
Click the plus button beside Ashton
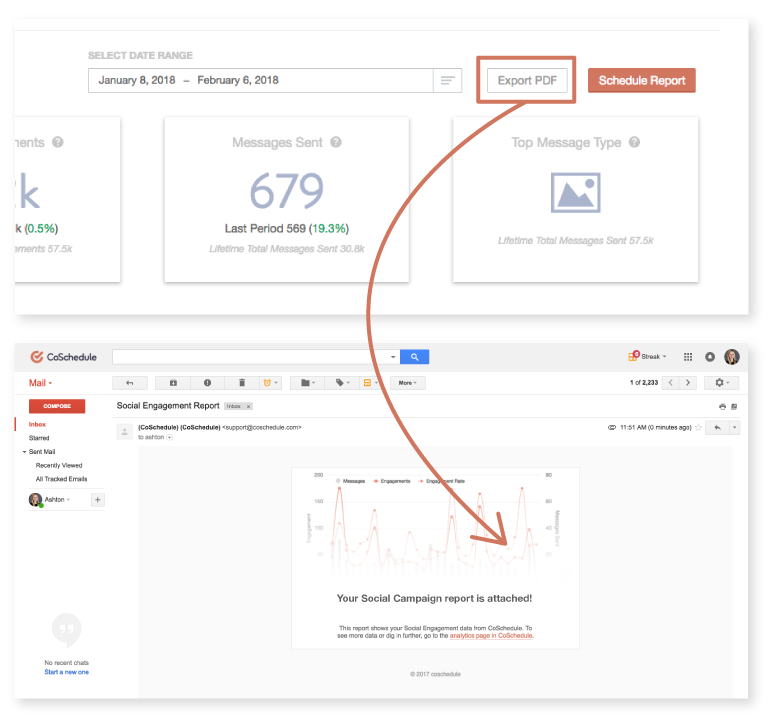(98, 500)
